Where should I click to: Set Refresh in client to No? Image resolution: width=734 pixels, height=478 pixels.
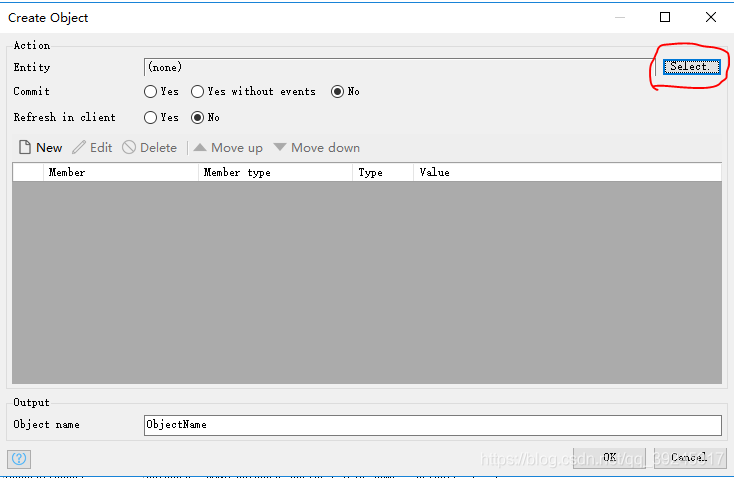(x=198, y=118)
